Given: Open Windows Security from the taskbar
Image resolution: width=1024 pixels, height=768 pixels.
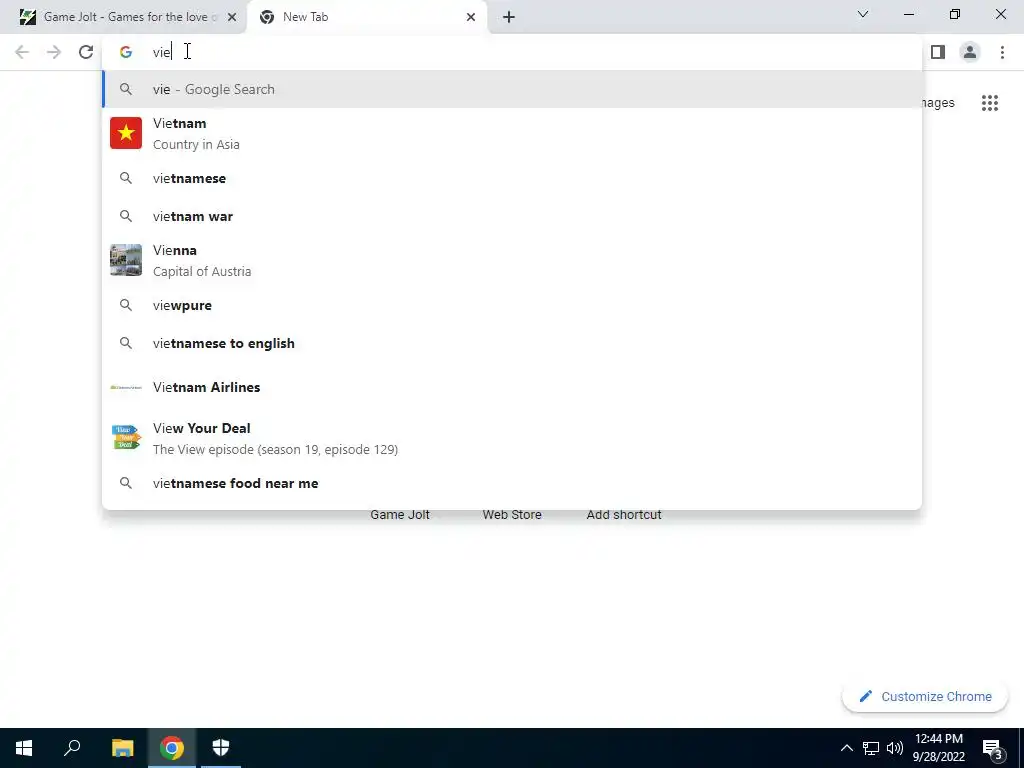Looking at the screenshot, I should tap(221, 748).
